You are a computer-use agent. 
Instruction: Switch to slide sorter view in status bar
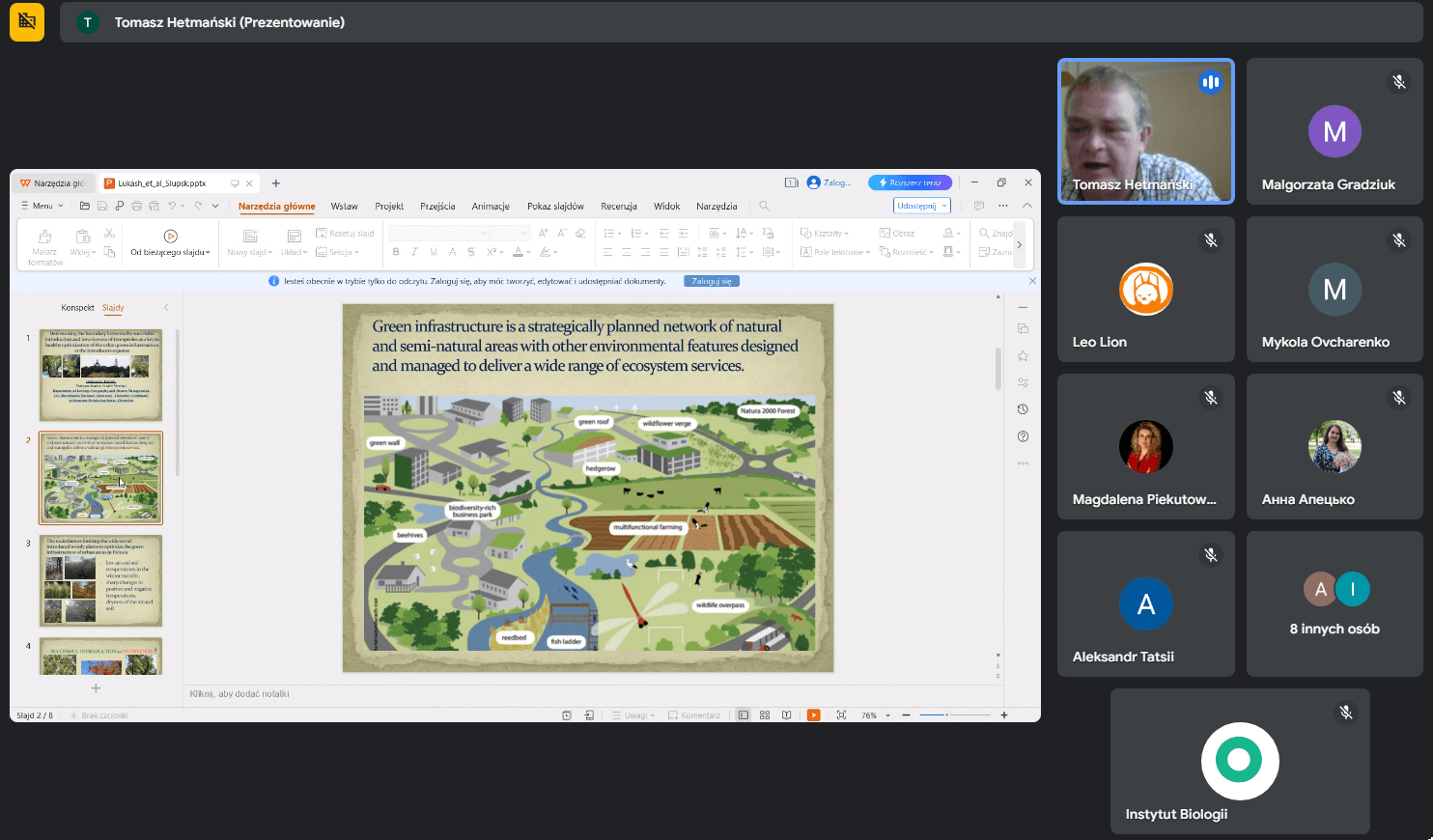coord(765,715)
